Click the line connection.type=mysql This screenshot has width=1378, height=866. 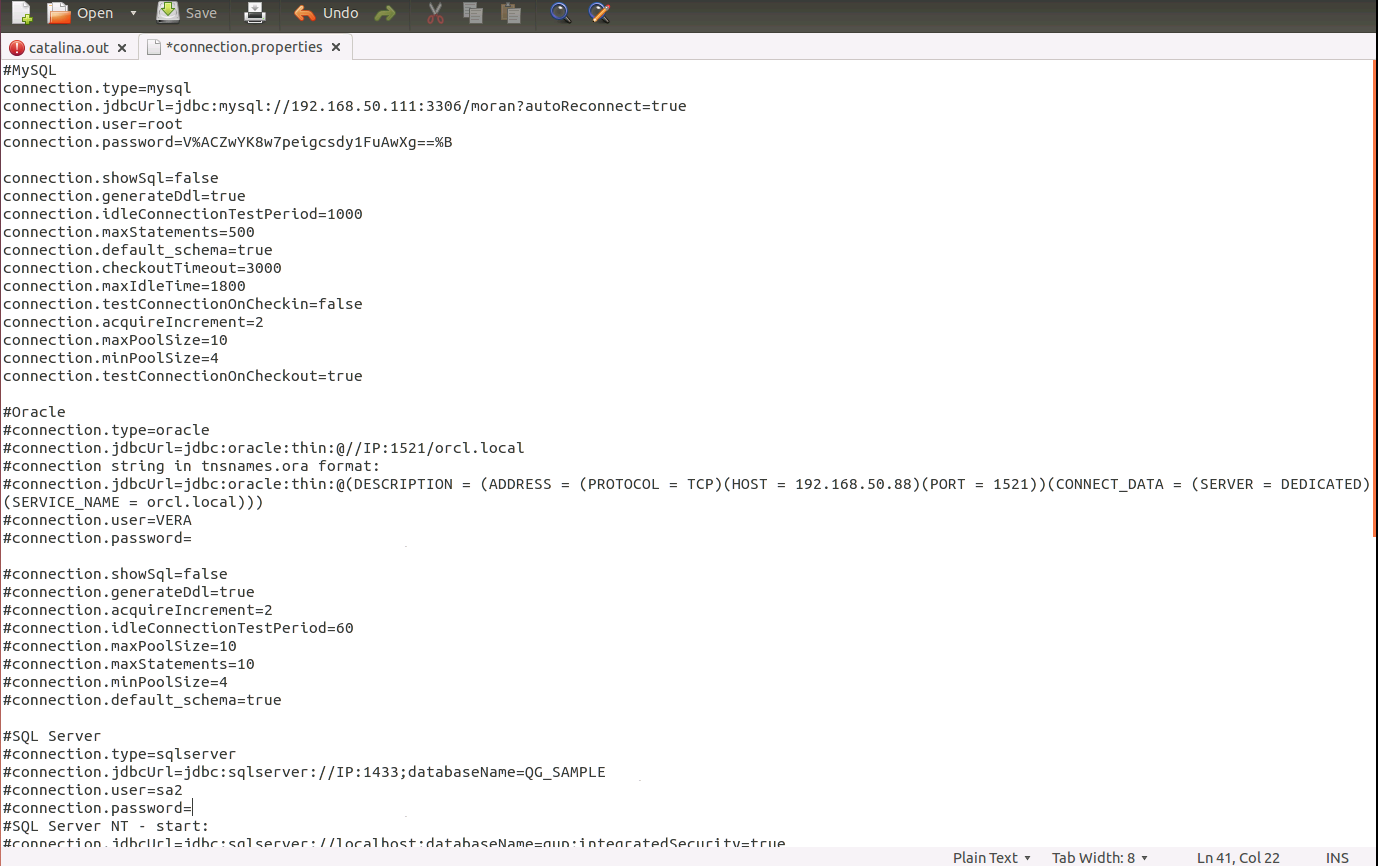(x=97, y=88)
